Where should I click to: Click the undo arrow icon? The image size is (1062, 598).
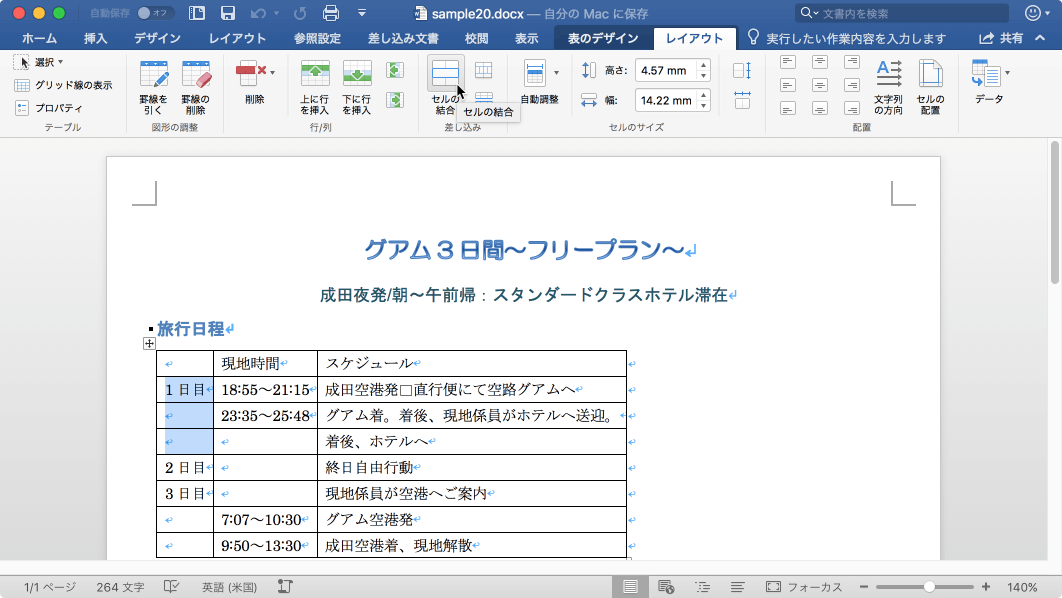[258, 13]
